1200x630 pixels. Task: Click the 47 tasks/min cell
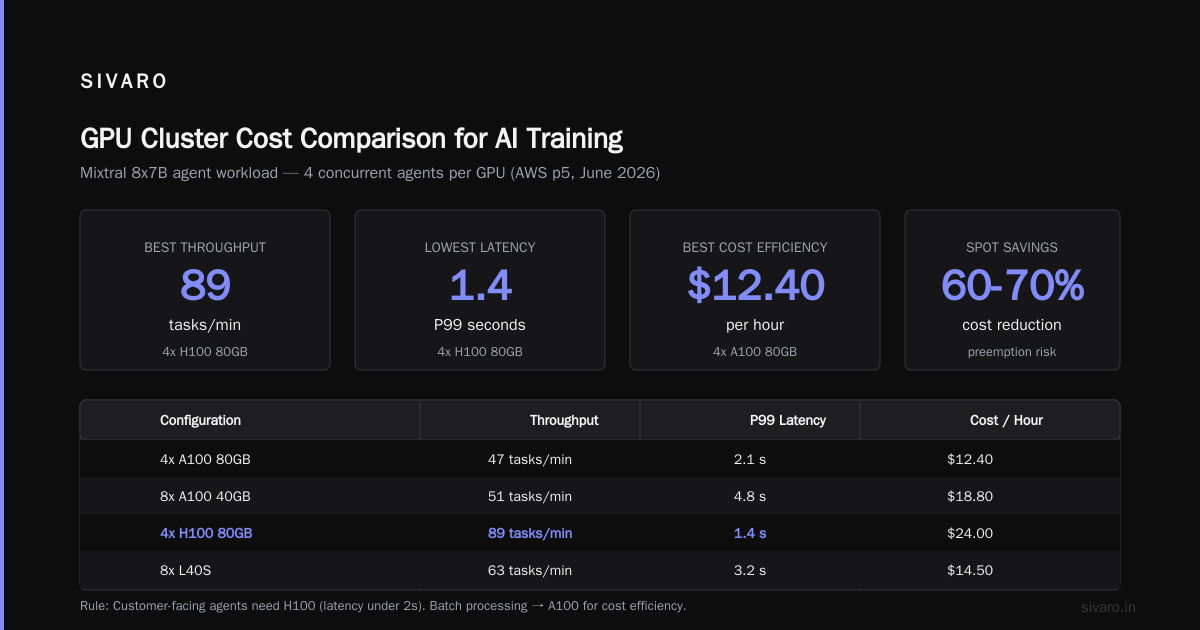530,459
